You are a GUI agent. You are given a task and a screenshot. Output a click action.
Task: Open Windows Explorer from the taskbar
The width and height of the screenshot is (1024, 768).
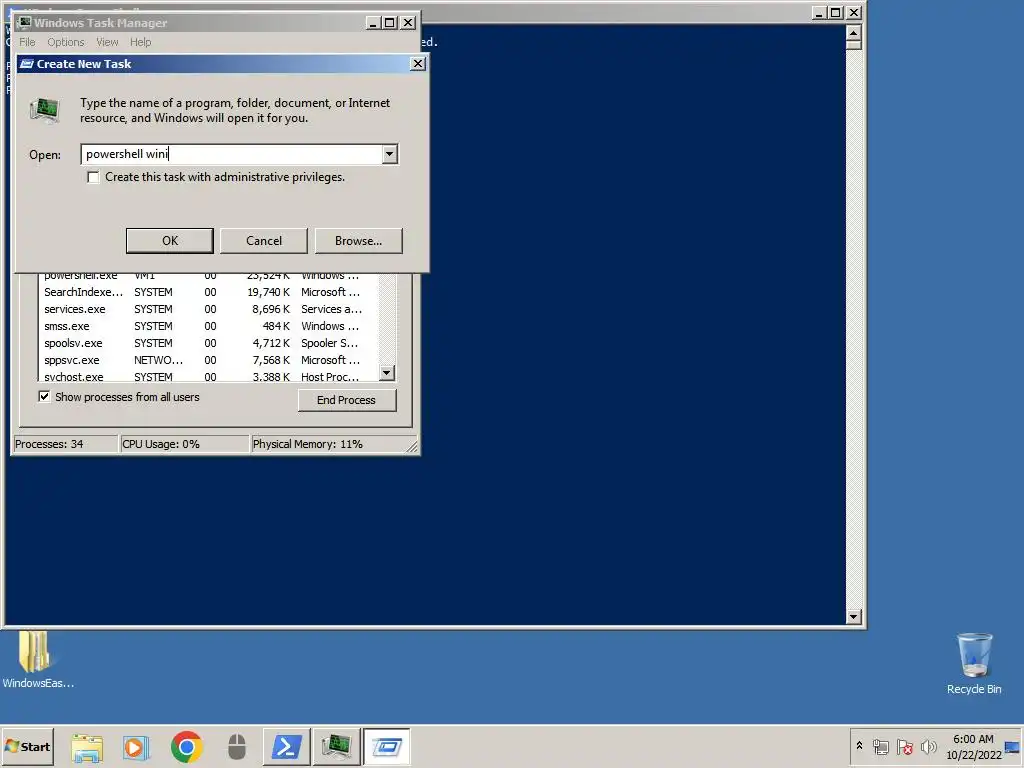[x=88, y=747]
